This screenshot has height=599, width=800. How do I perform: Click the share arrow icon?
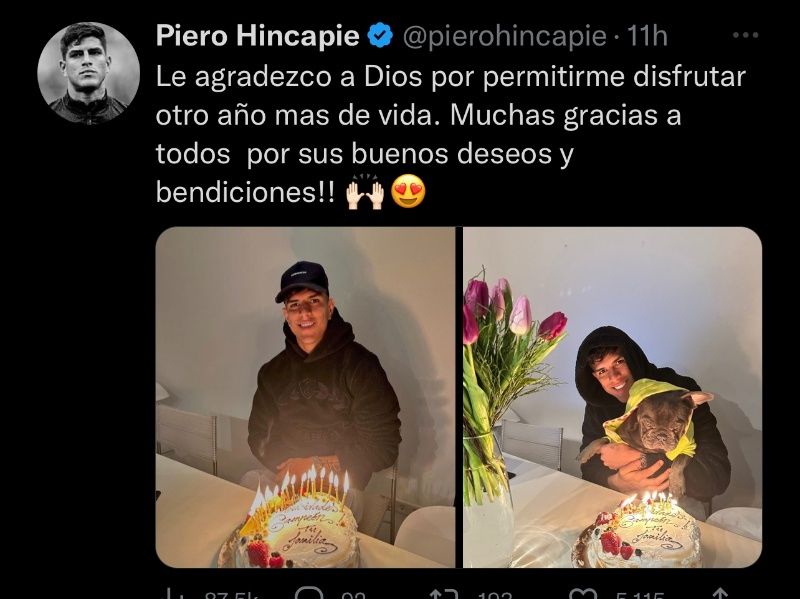click(x=719, y=594)
